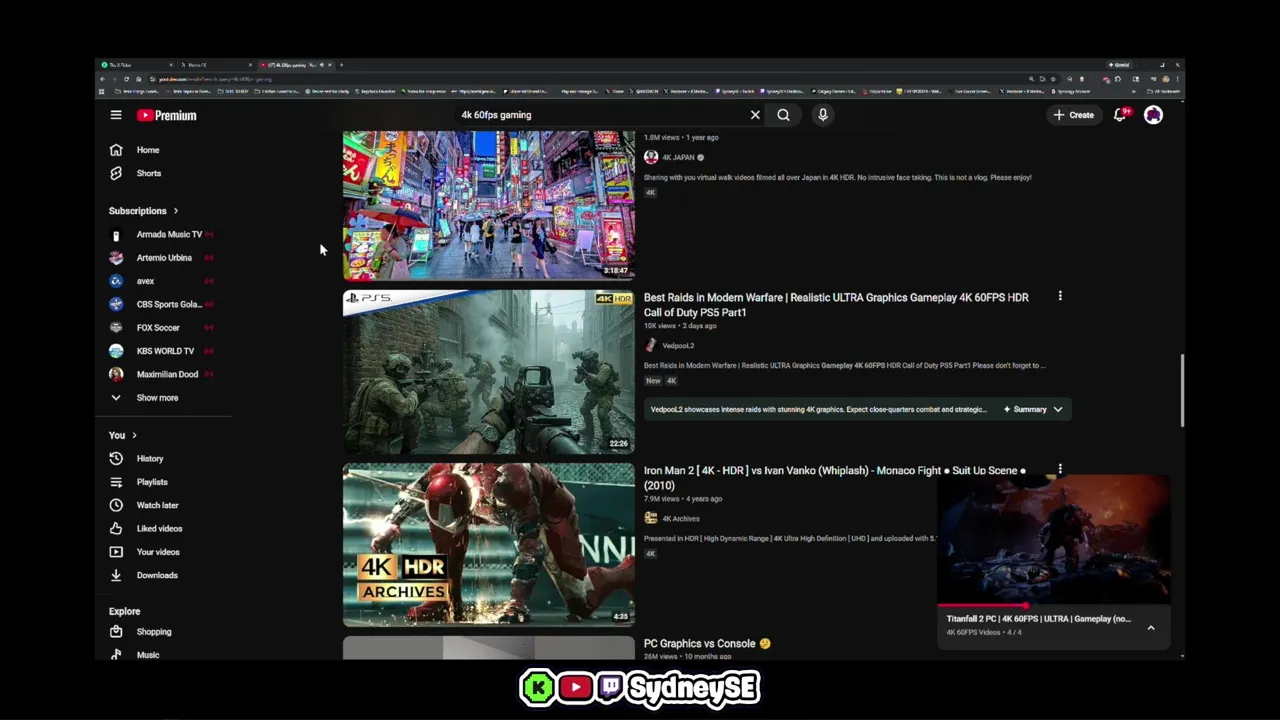
Task: Open Playlists in sidebar
Action: pyautogui.click(x=152, y=482)
